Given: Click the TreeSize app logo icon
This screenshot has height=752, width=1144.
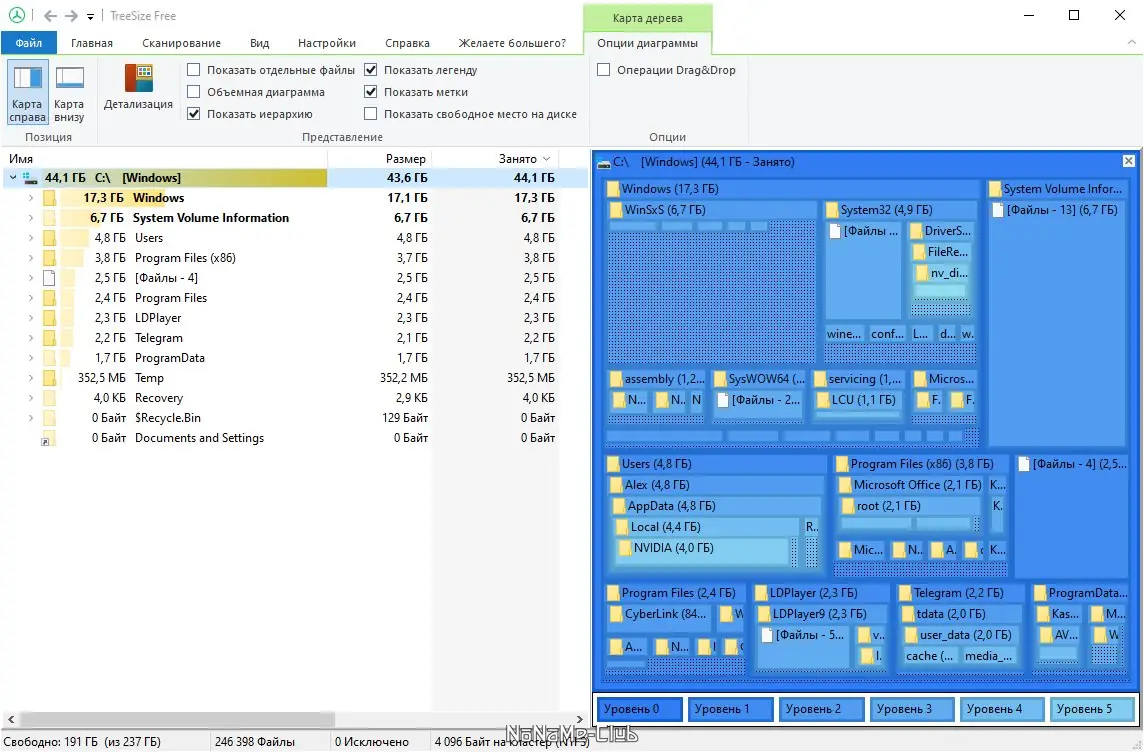Looking at the screenshot, I should click(16, 15).
